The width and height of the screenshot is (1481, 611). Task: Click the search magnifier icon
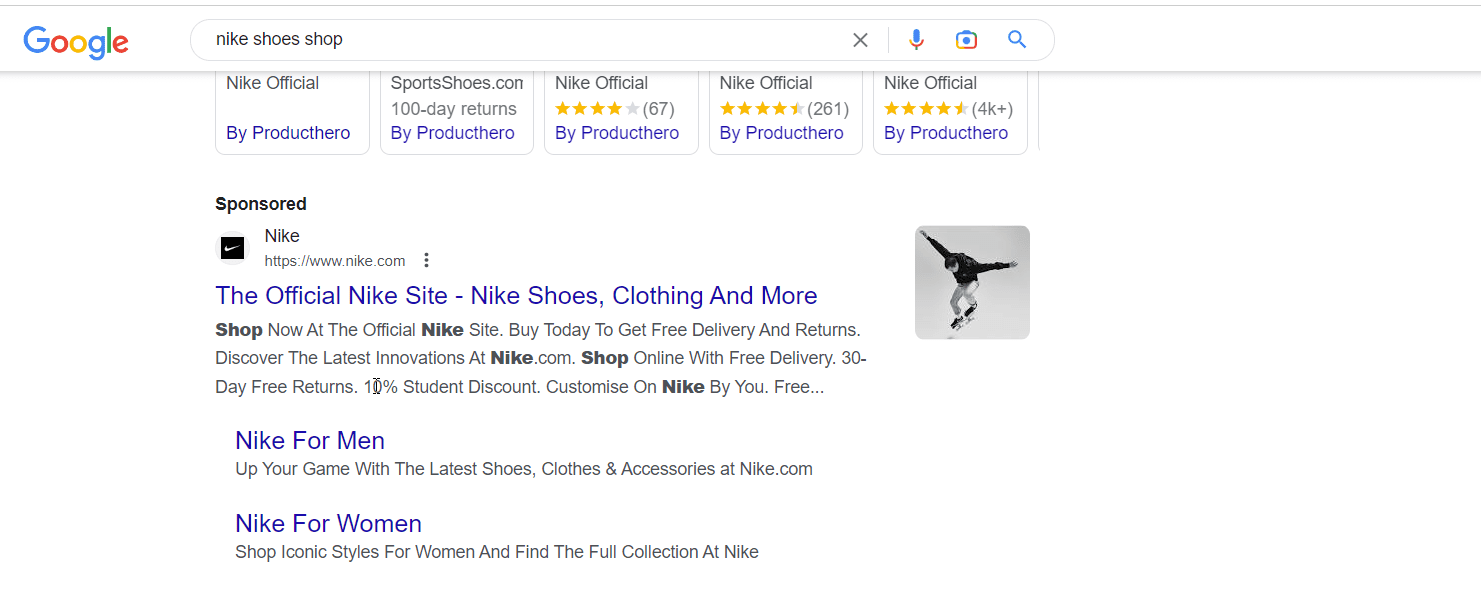point(1017,39)
